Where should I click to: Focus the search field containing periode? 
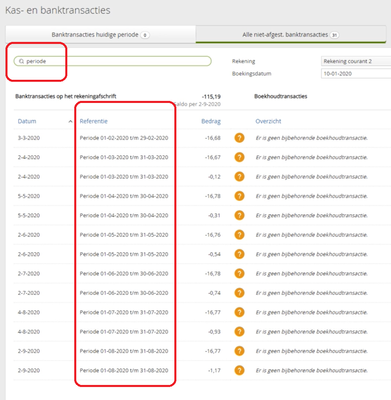tap(113, 61)
